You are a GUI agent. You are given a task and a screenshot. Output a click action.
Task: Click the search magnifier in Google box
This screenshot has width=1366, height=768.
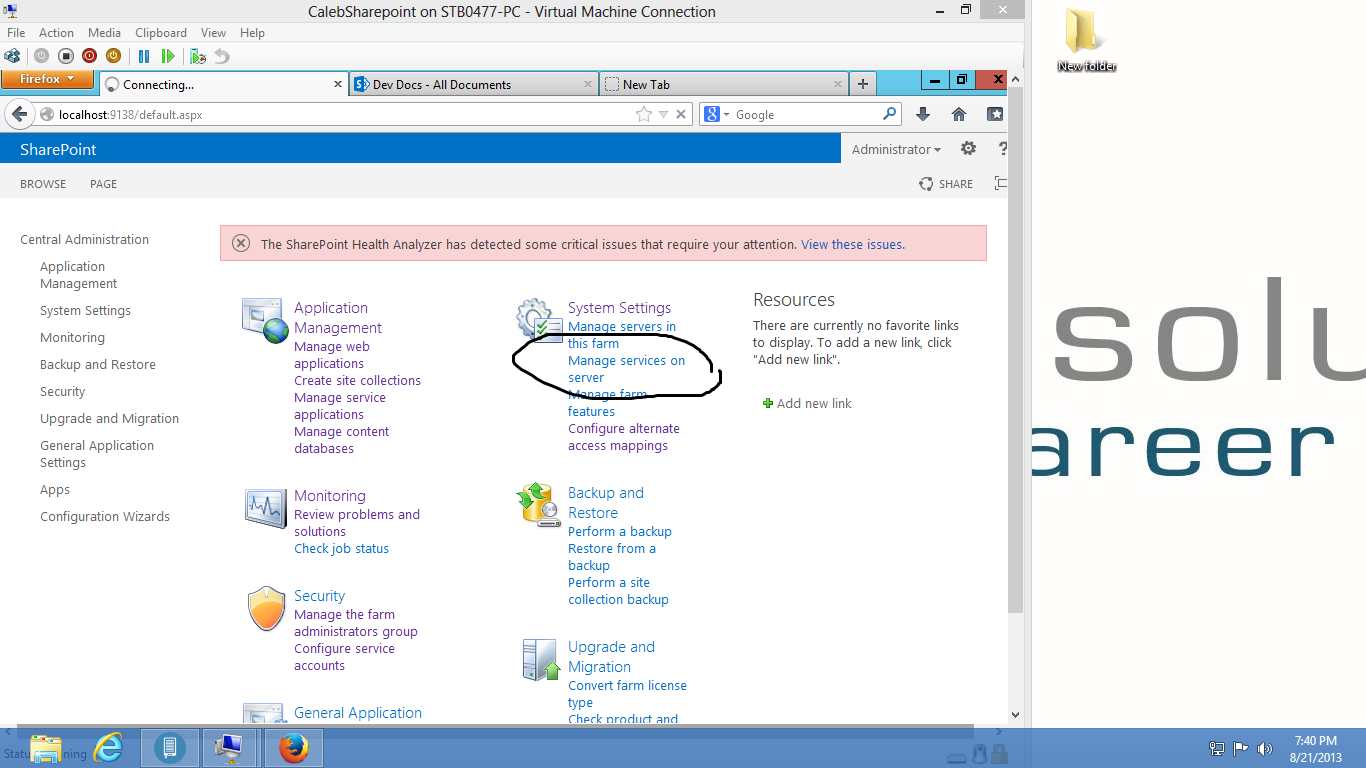[x=889, y=114]
